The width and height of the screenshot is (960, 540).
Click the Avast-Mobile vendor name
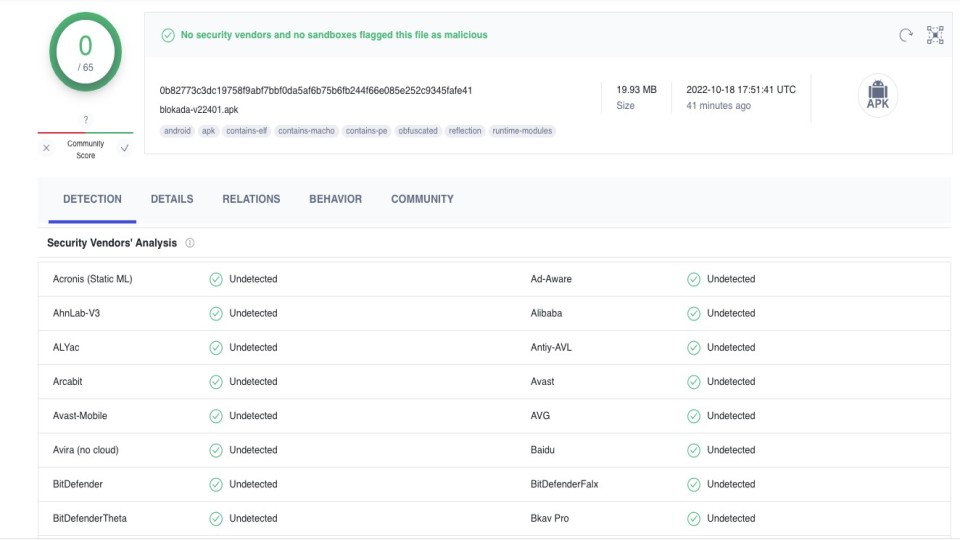80,416
